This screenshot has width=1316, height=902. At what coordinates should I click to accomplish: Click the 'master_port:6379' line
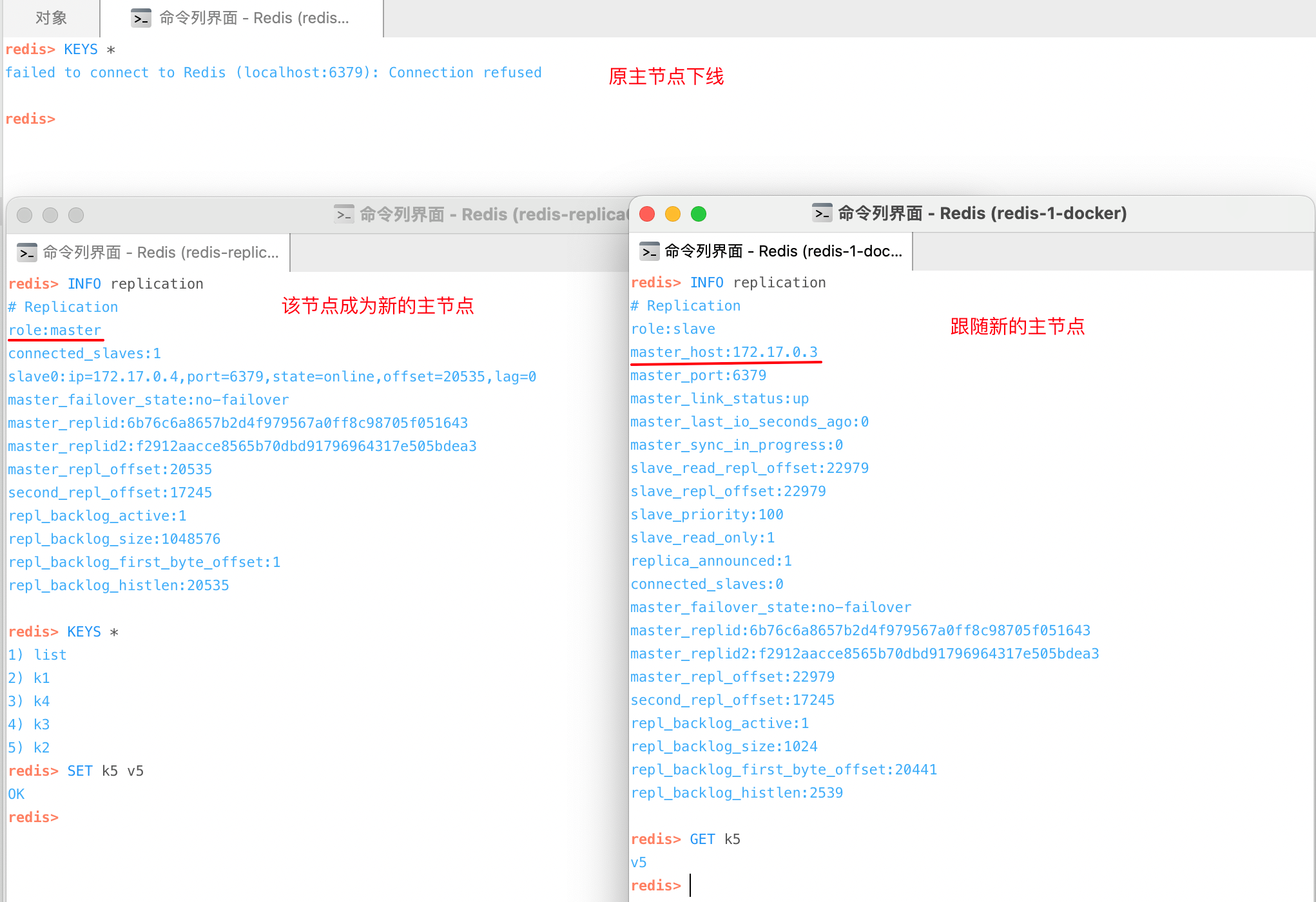[x=699, y=376]
